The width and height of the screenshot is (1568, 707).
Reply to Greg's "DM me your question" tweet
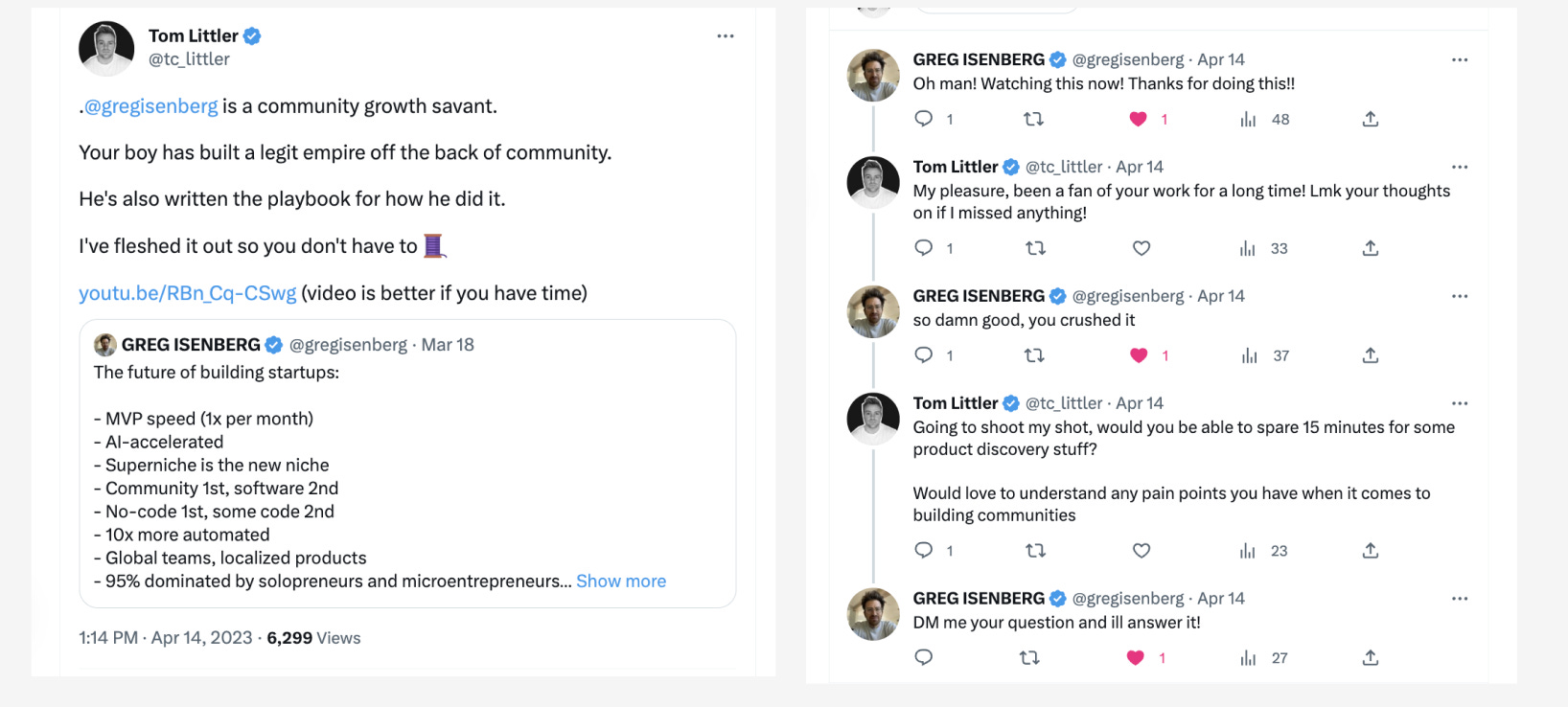(x=924, y=657)
